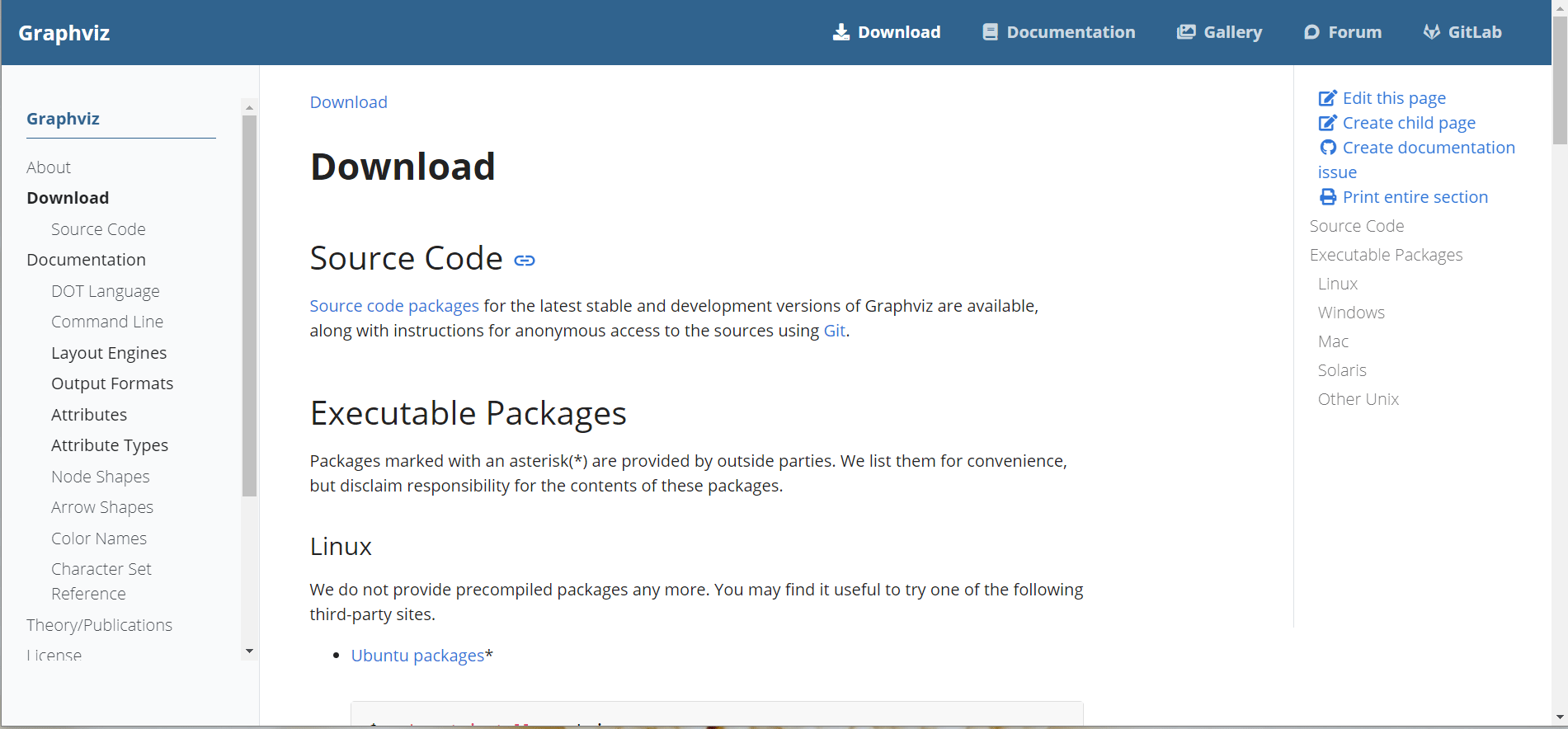Screen dimensions: 1568x729
Task: Click the Download breadcrumb link
Action: pyautogui.click(x=348, y=102)
